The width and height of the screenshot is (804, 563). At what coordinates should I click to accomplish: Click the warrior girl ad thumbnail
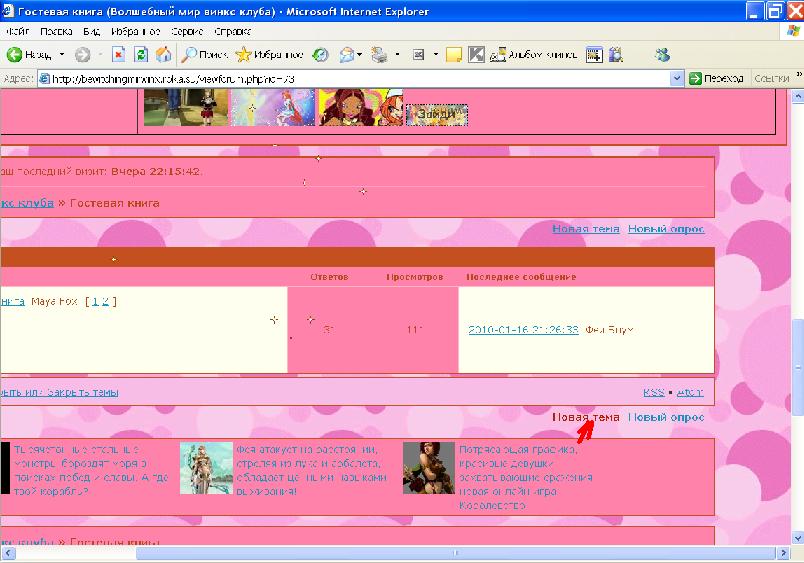[x=429, y=468]
